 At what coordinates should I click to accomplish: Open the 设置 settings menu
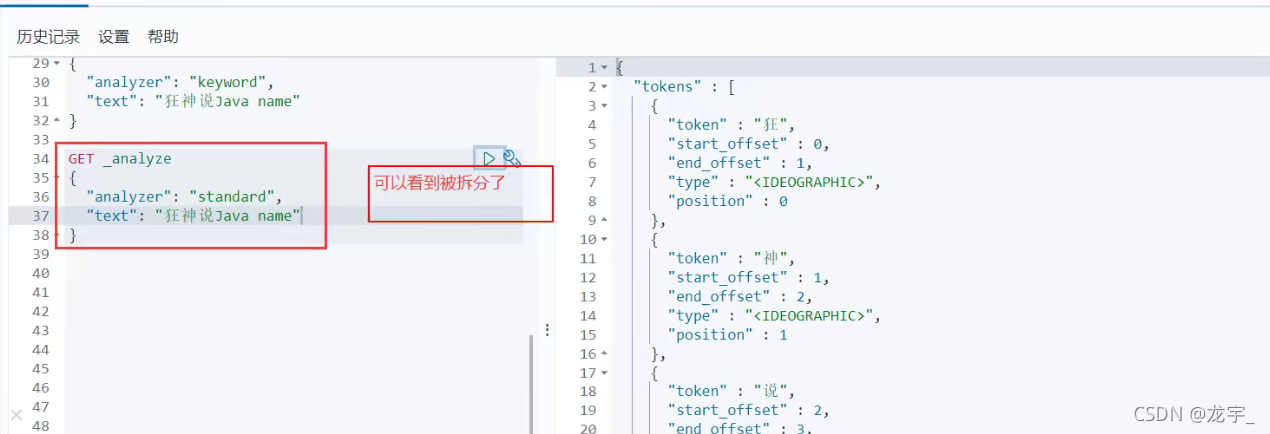(x=114, y=37)
